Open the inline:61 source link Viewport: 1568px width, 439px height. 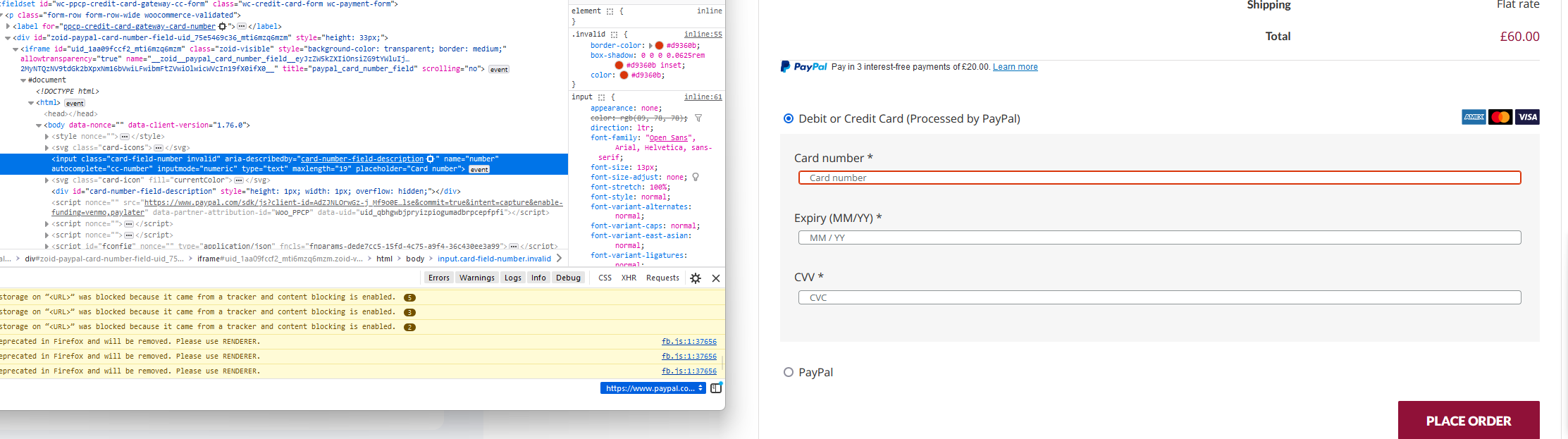[703, 97]
